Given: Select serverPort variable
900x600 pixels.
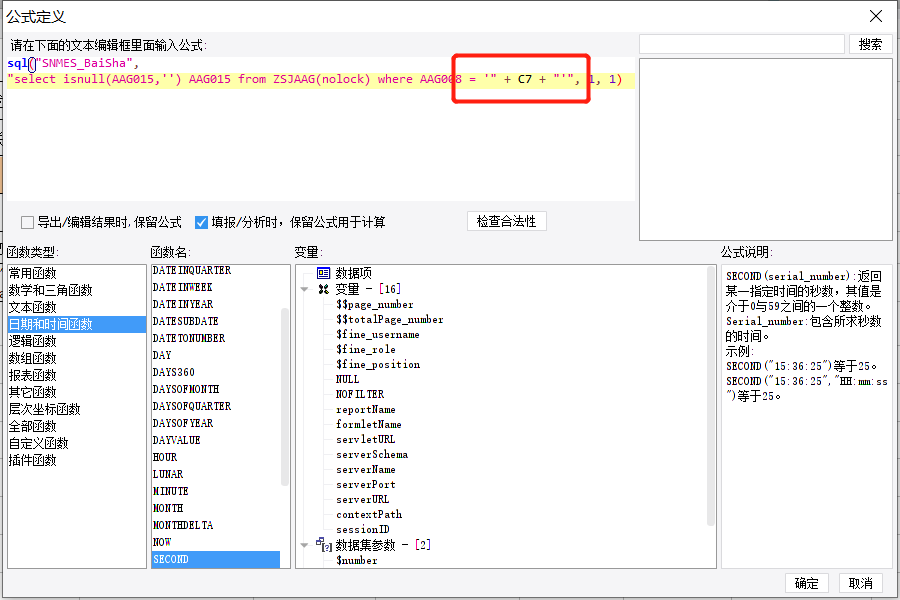Looking at the screenshot, I should pos(366,485).
